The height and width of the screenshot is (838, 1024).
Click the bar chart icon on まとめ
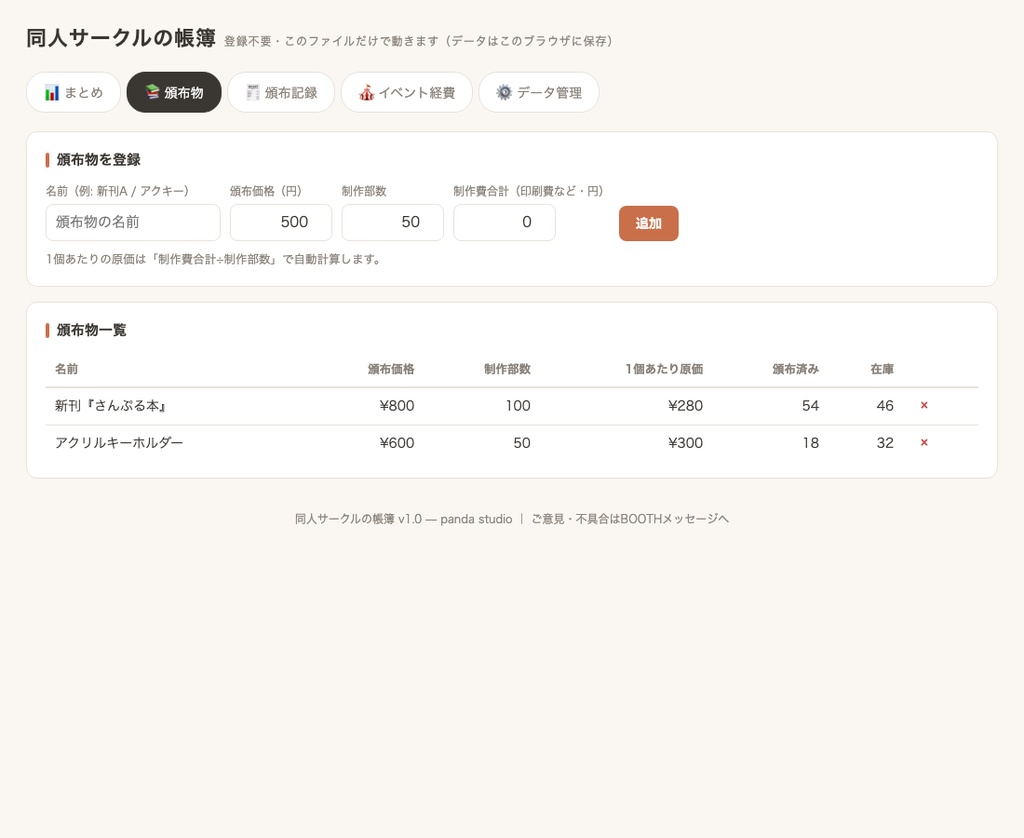coord(52,93)
